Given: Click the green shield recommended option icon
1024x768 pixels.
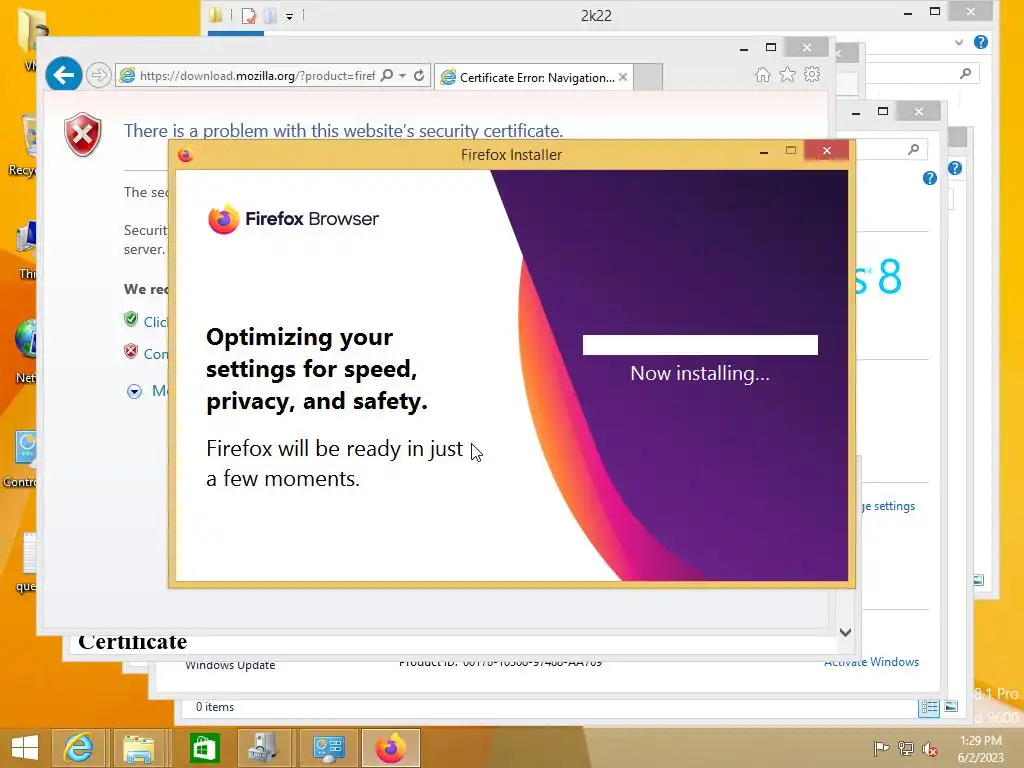Looking at the screenshot, I should pyautogui.click(x=131, y=319).
